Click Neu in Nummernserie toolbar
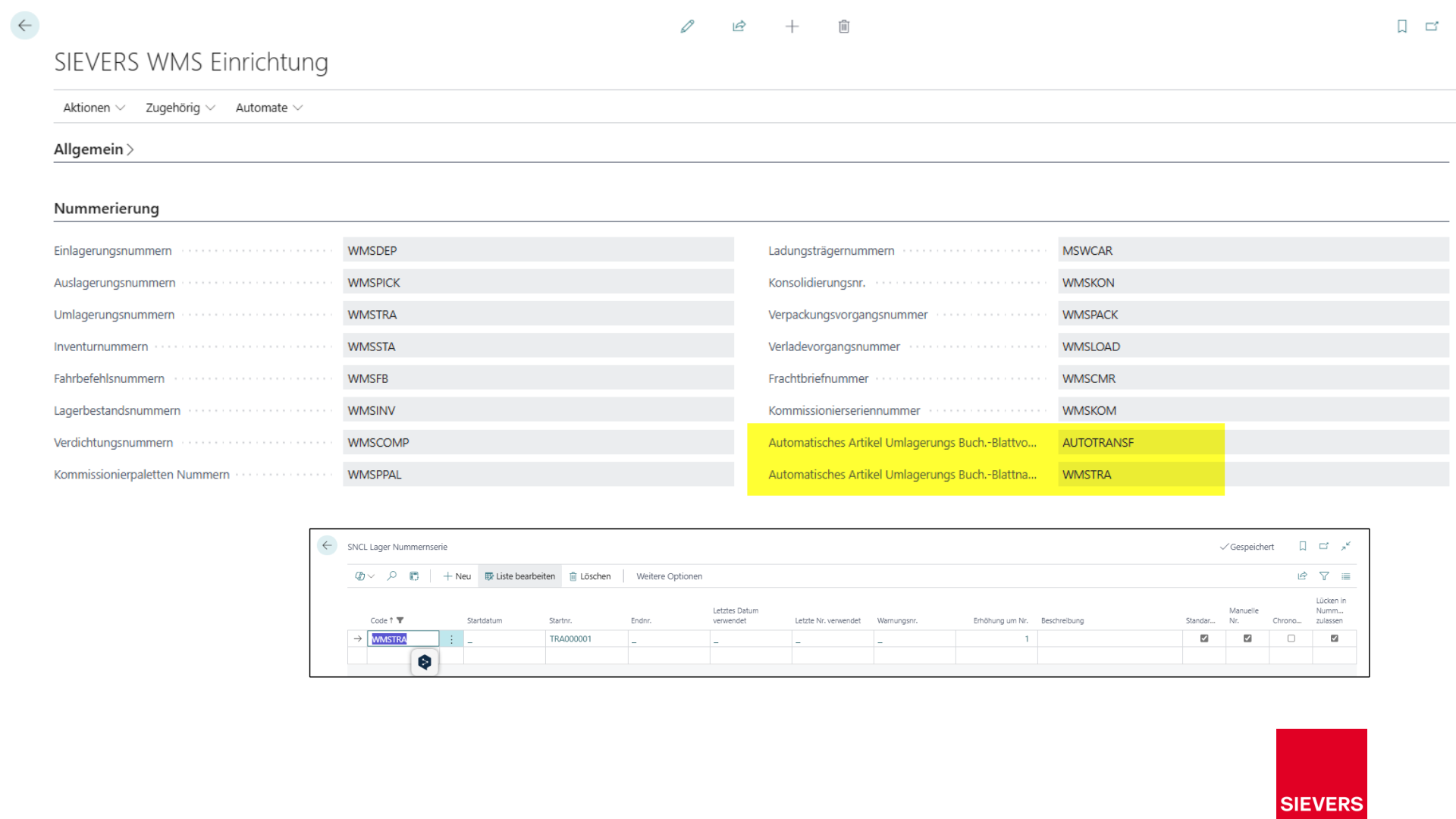The image size is (1456, 819). pyautogui.click(x=457, y=576)
